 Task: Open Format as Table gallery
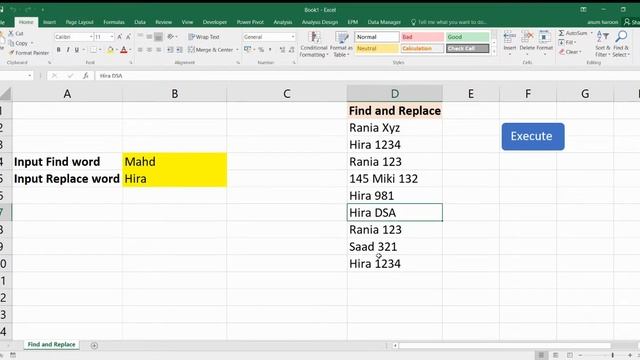point(341,44)
